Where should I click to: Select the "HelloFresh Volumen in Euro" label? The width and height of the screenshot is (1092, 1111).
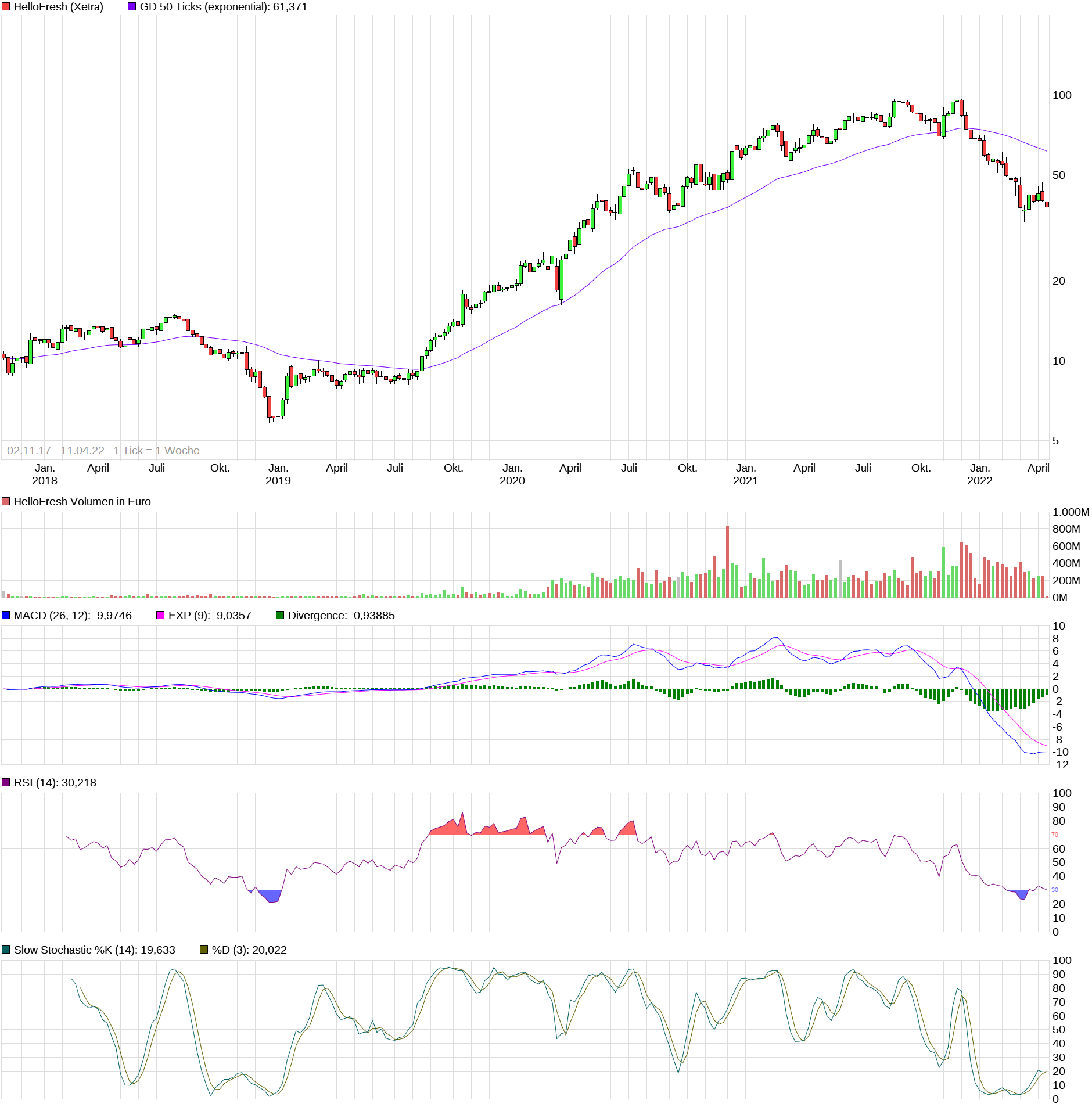click(x=82, y=502)
